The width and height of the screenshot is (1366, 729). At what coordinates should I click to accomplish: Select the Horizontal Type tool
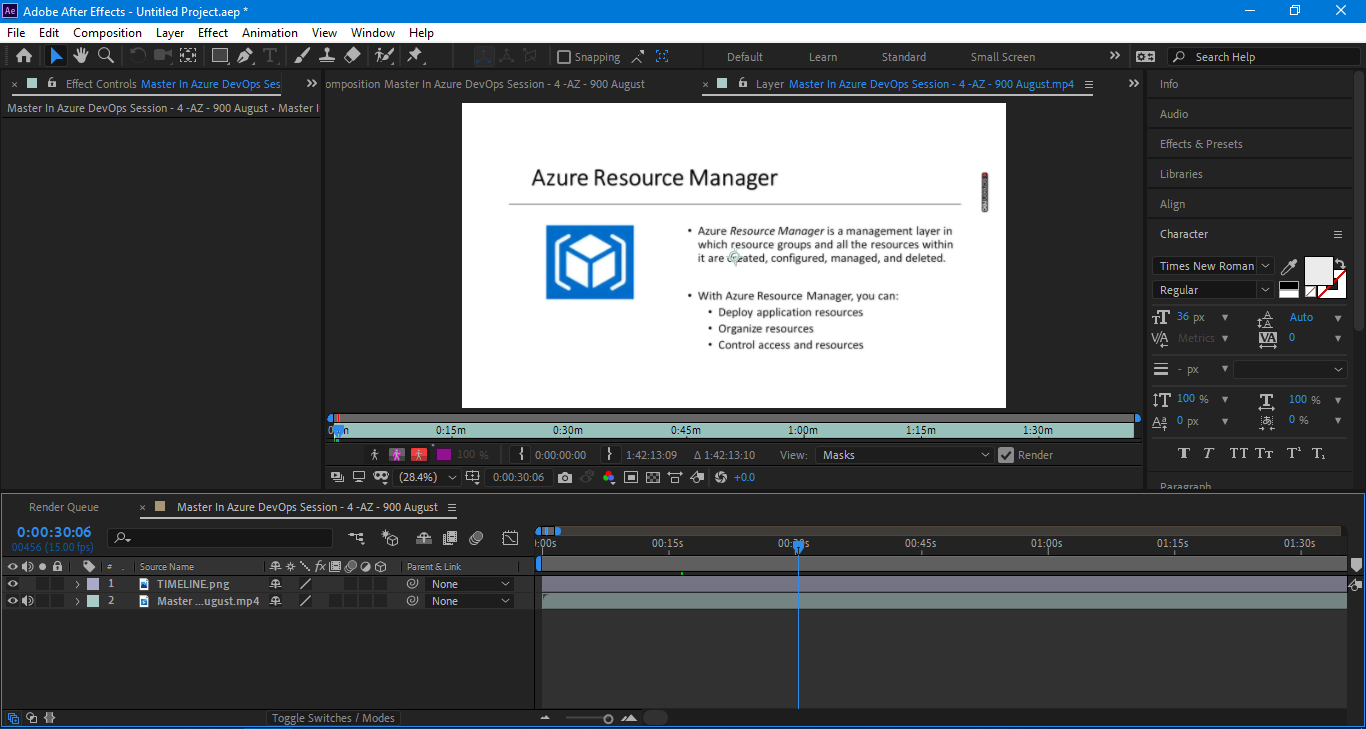coord(270,56)
